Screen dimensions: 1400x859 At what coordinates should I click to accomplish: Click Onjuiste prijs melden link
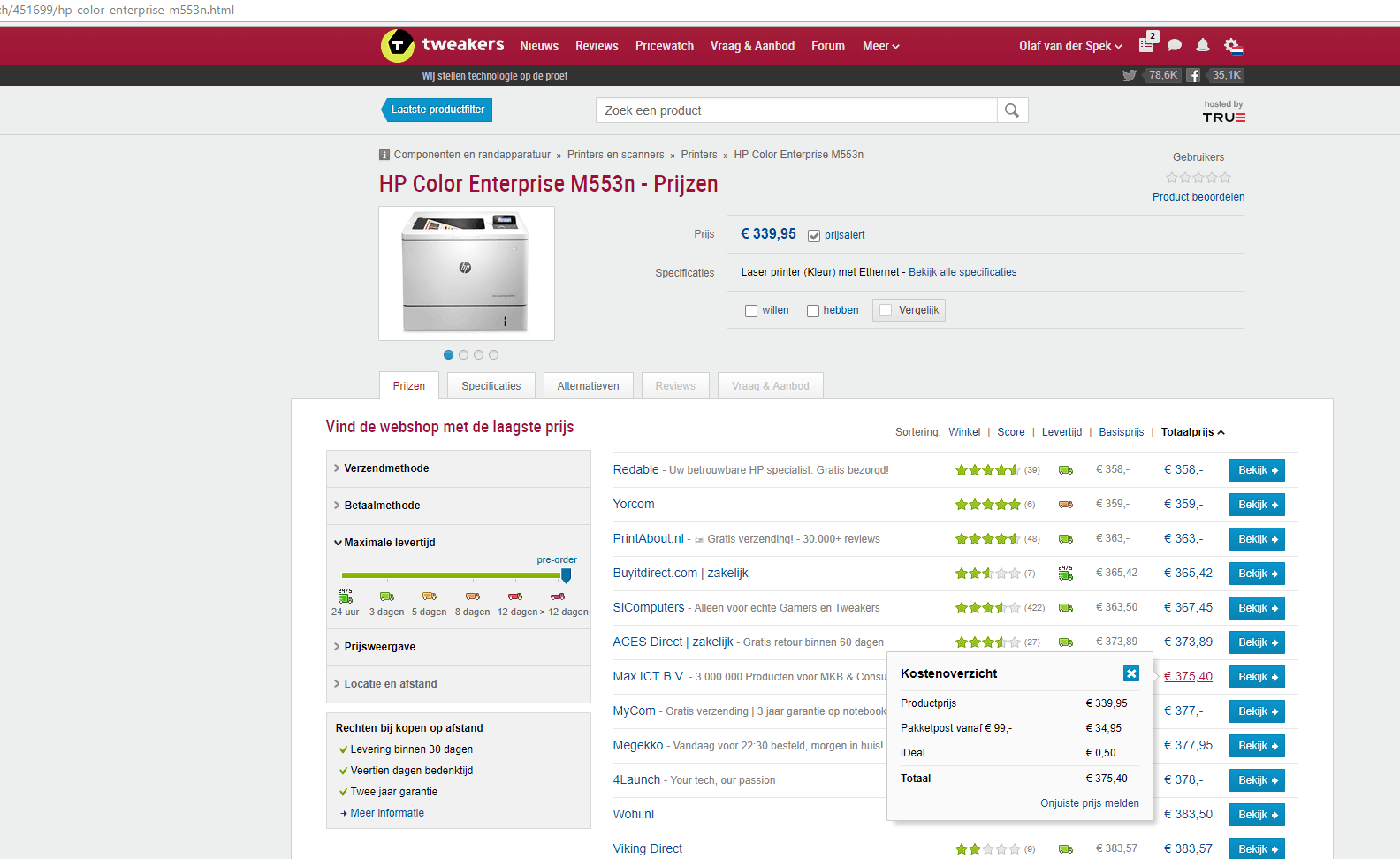pos(1090,803)
